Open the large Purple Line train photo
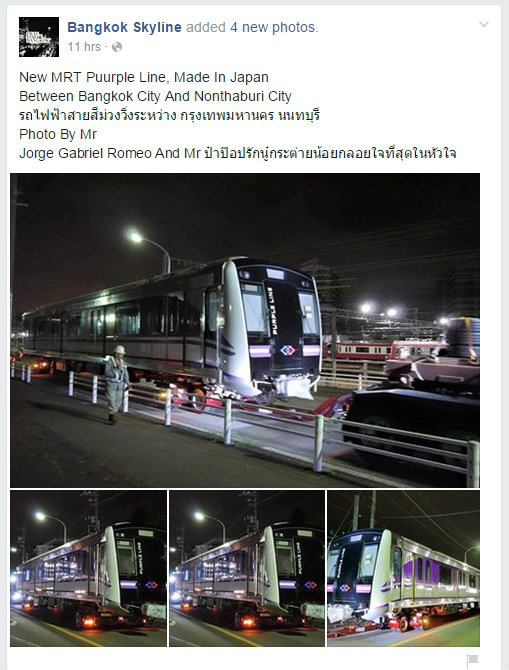The image size is (509, 670). pyautogui.click(x=245, y=330)
